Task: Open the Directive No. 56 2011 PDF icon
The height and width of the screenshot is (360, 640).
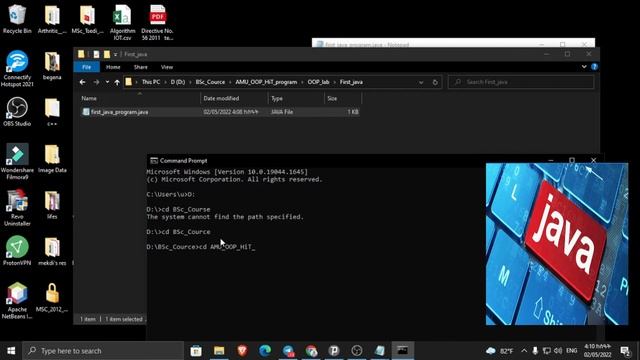Action: pyautogui.click(x=157, y=22)
